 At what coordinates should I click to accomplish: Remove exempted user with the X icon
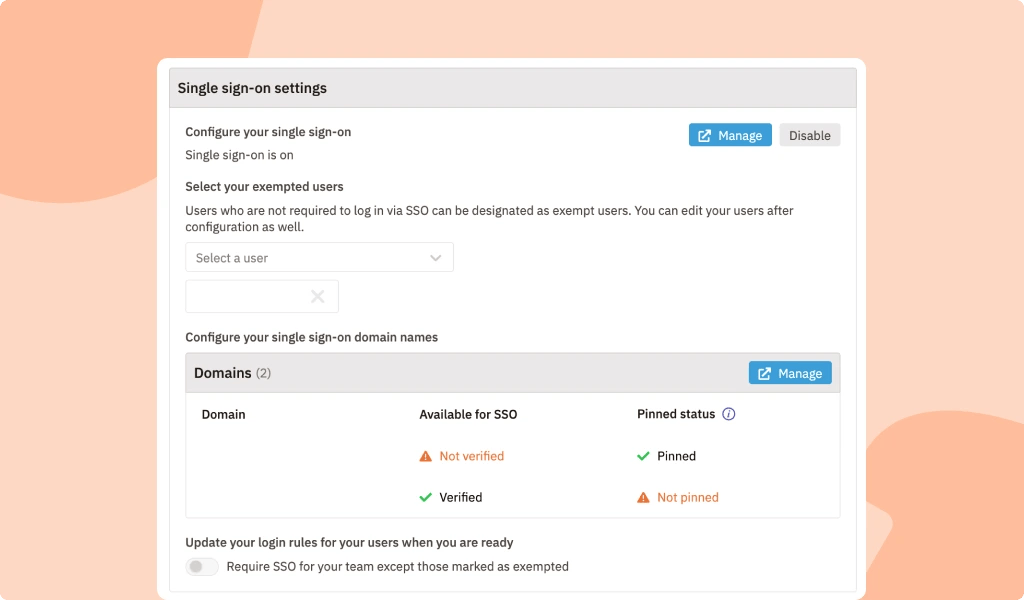point(317,296)
